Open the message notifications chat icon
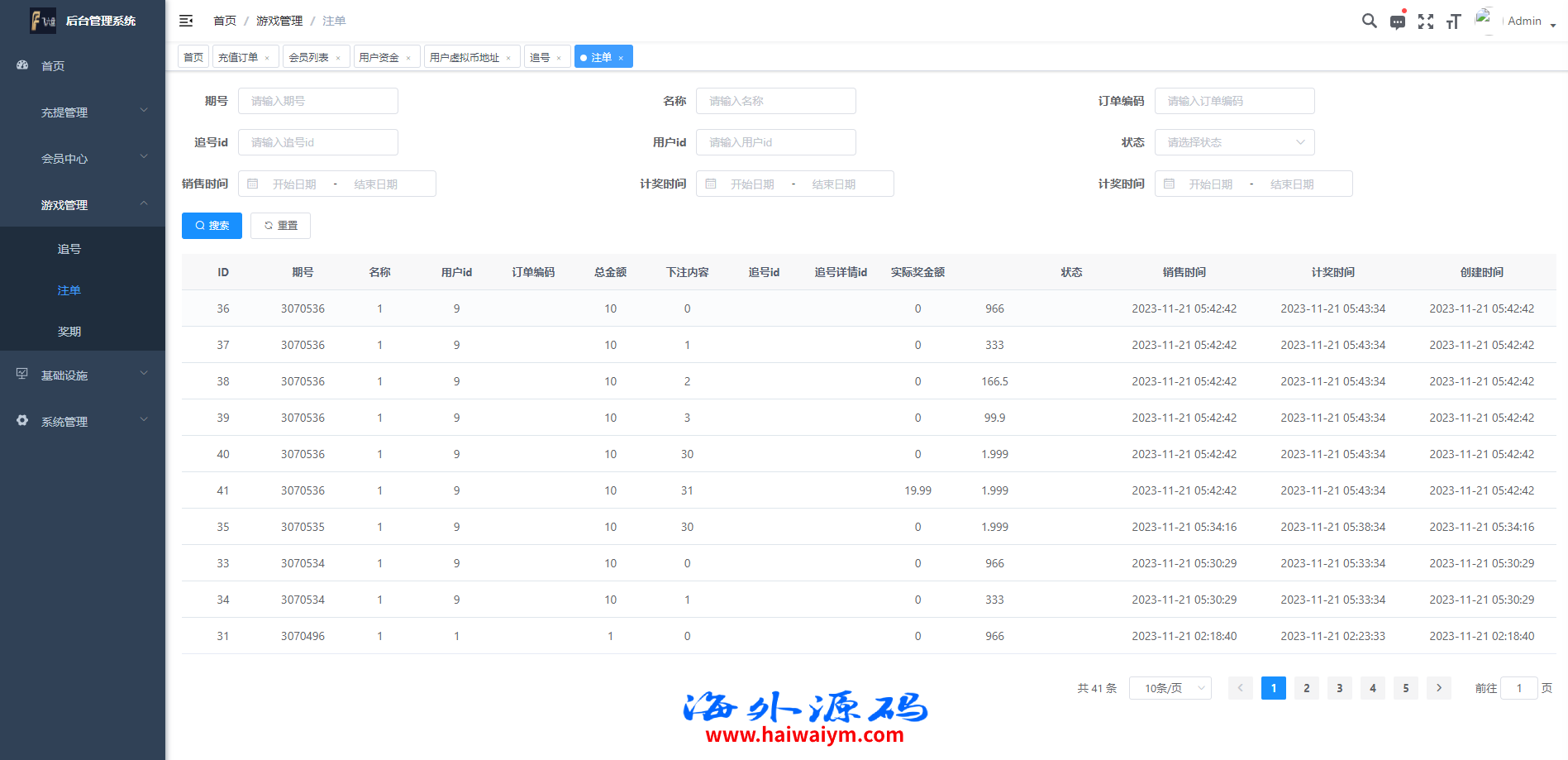Viewport: 1568px width, 760px height. (1398, 22)
